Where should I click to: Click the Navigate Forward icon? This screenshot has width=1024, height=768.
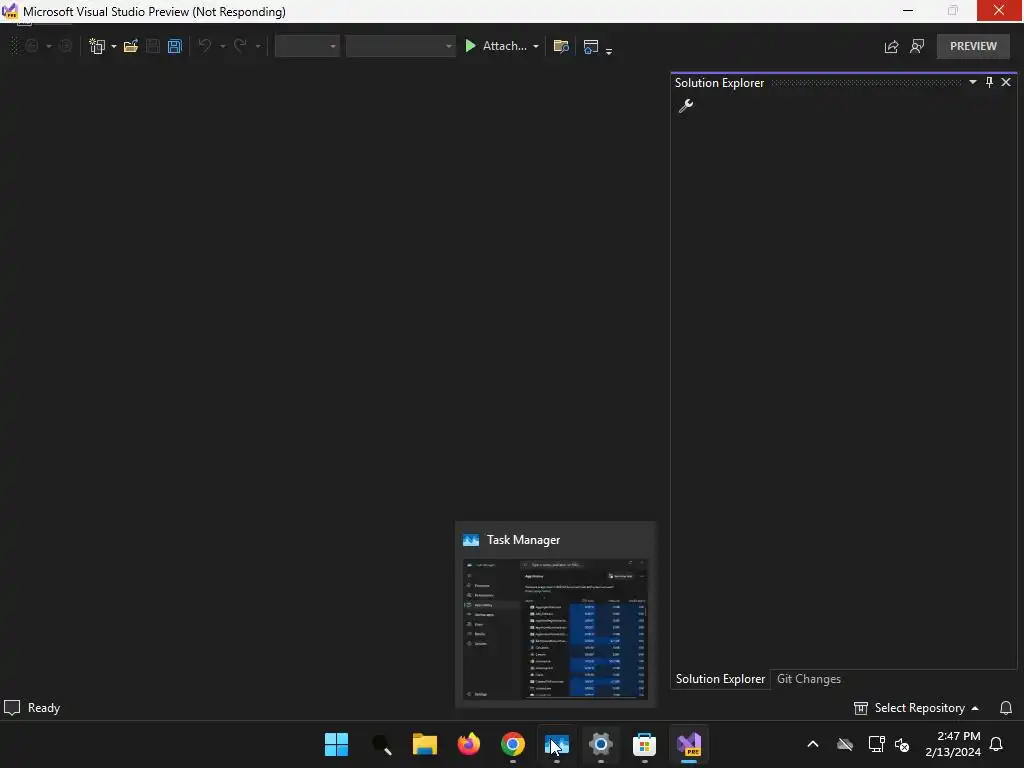pos(65,46)
